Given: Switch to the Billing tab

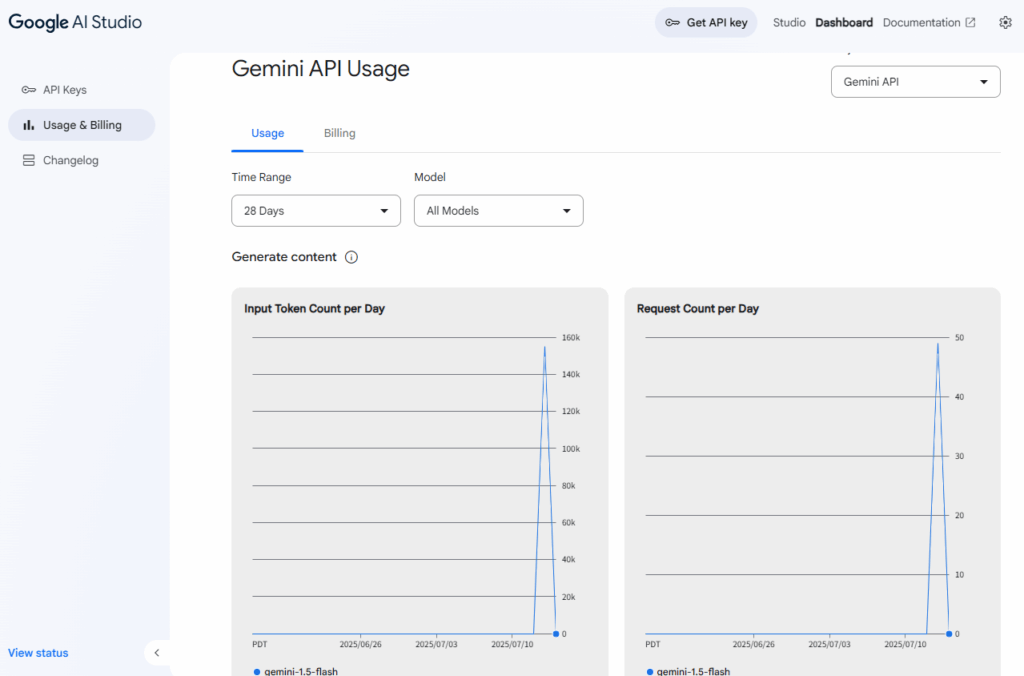Looking at the screenshot, I should click(340, 133).
